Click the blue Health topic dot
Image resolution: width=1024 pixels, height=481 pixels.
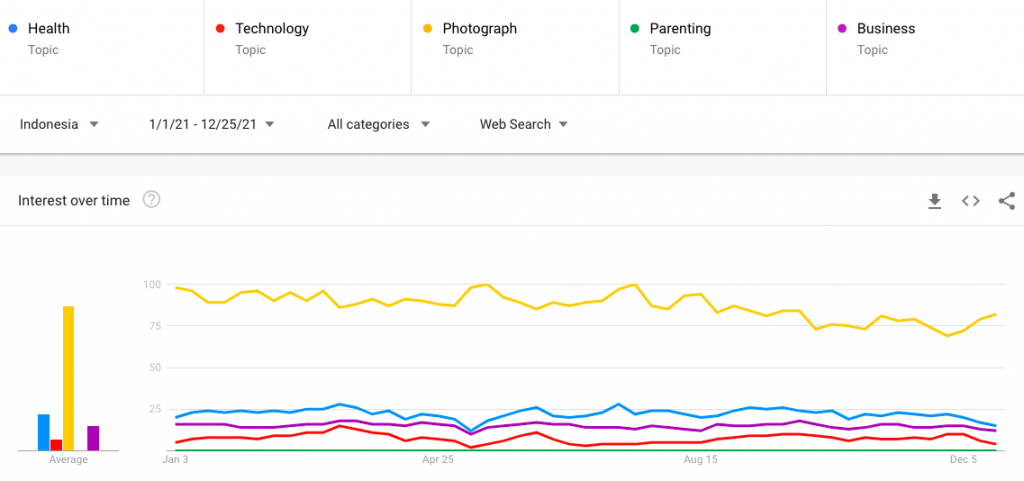(x=12, y=29)
